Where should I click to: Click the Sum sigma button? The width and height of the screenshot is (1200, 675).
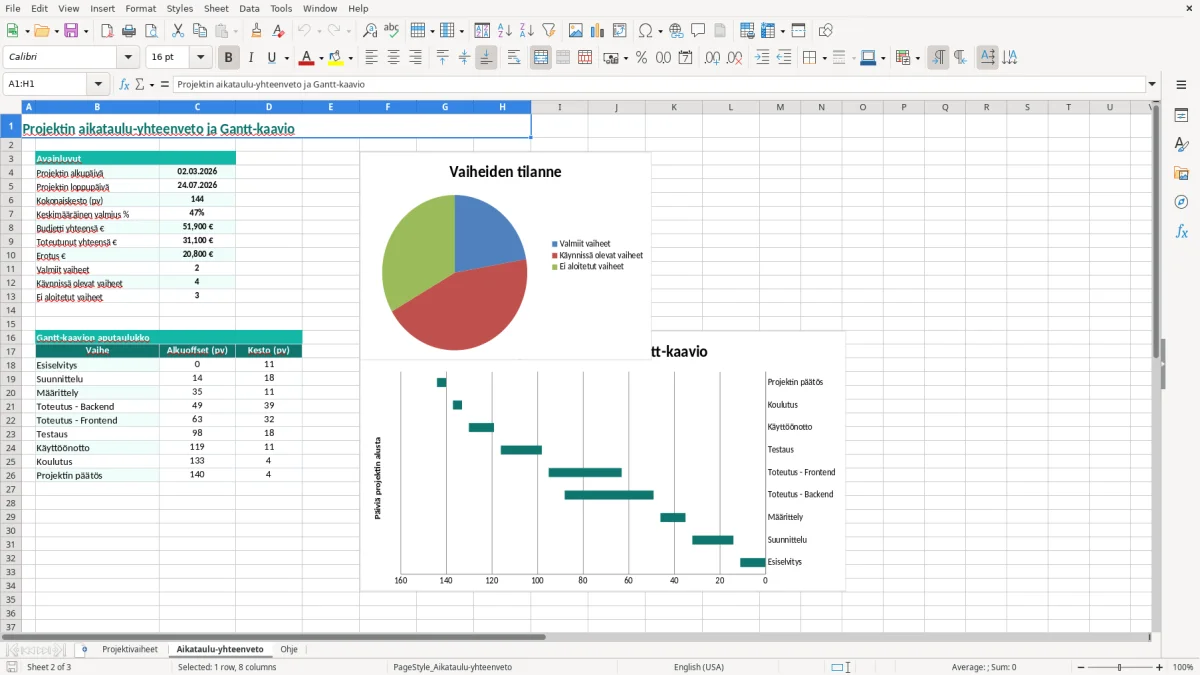[140, 85]
